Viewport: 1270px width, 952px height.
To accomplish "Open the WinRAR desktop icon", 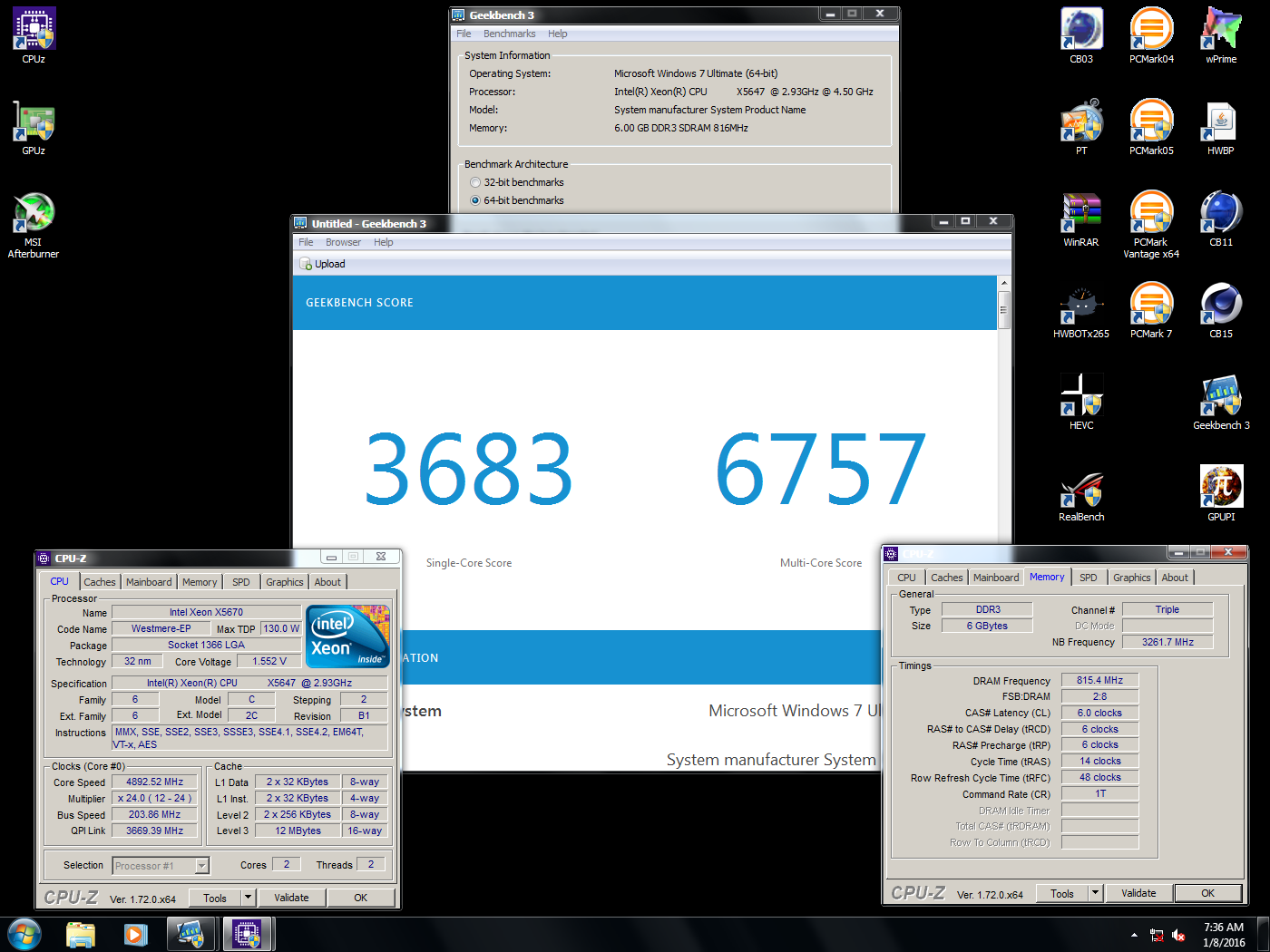I will 1081,219.
